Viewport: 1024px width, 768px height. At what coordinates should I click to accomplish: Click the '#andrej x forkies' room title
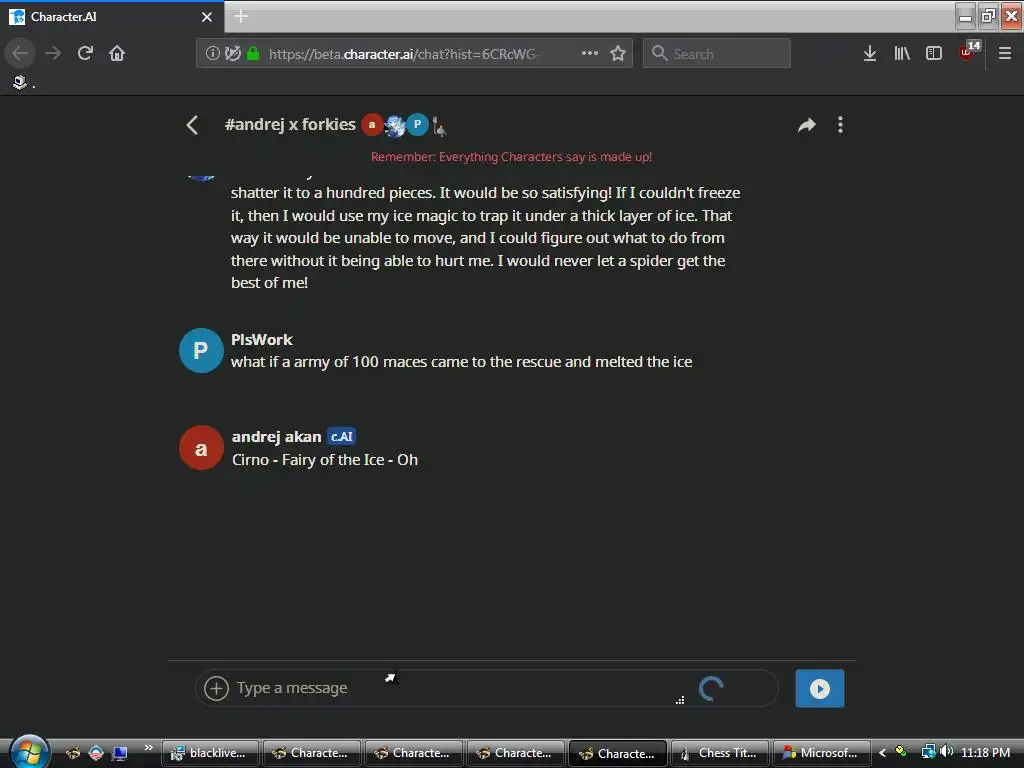290,124
